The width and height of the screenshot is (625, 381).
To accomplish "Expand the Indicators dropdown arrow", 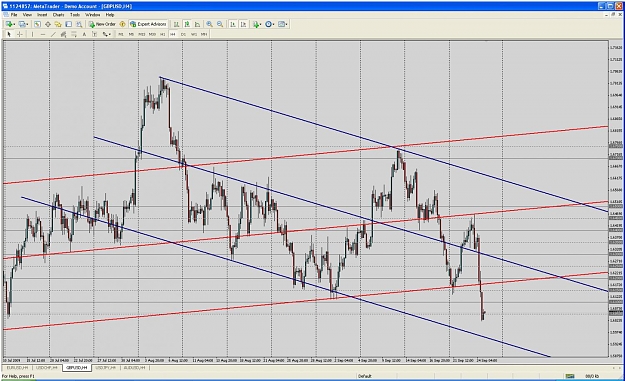I will [261, 25].
